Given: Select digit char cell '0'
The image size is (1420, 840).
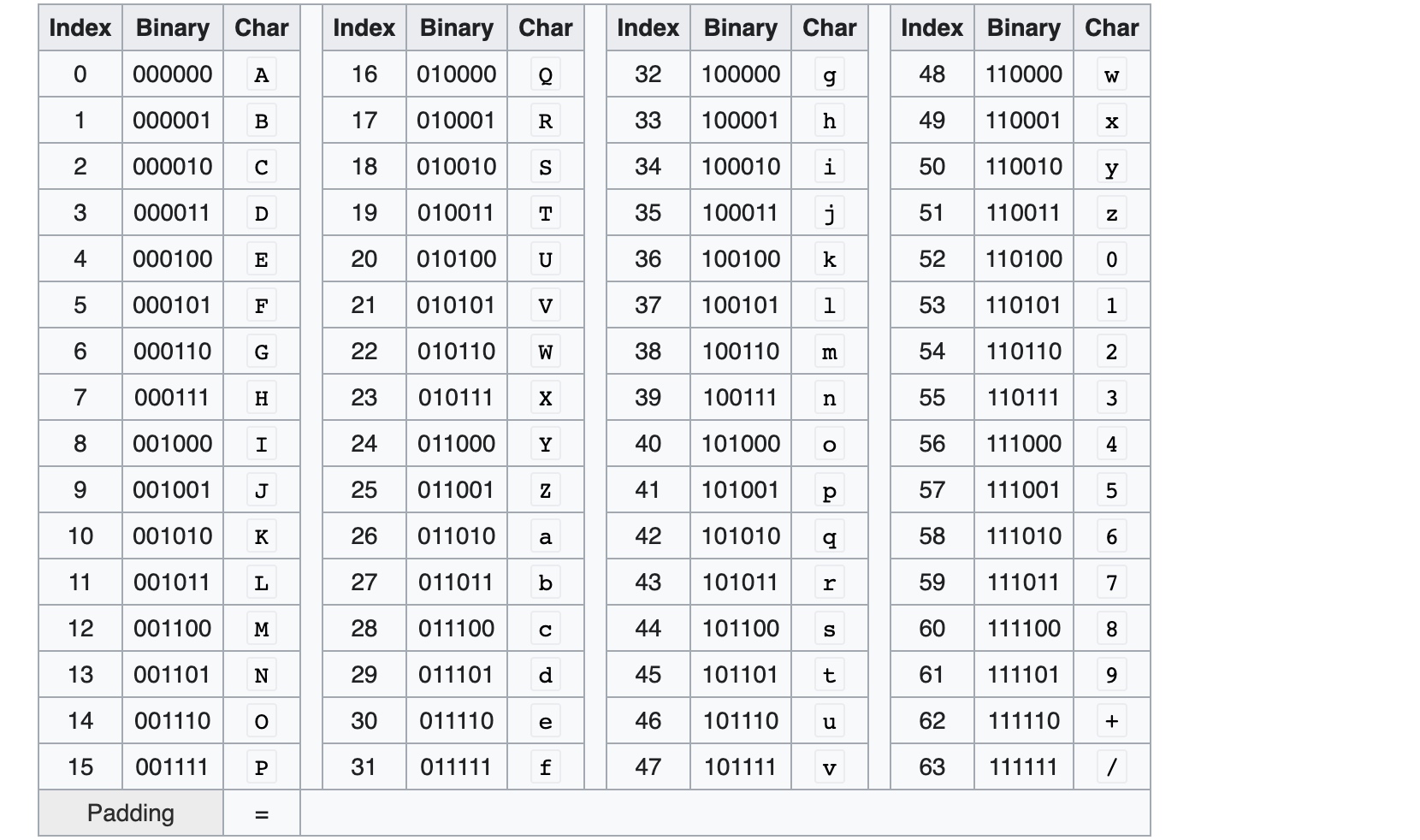Looking at the screenshot, I should (x=1112, y=259).
